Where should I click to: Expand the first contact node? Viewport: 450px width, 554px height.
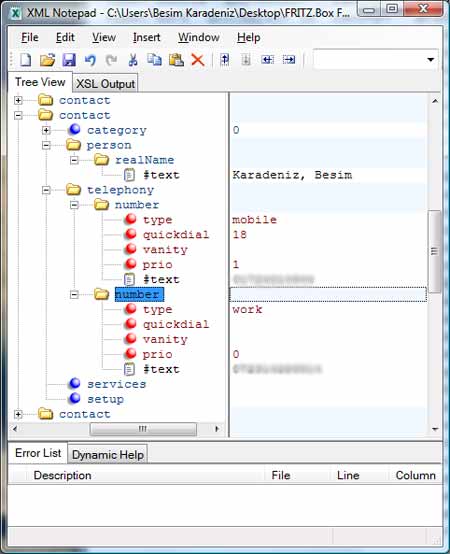(x=18, y=100)
